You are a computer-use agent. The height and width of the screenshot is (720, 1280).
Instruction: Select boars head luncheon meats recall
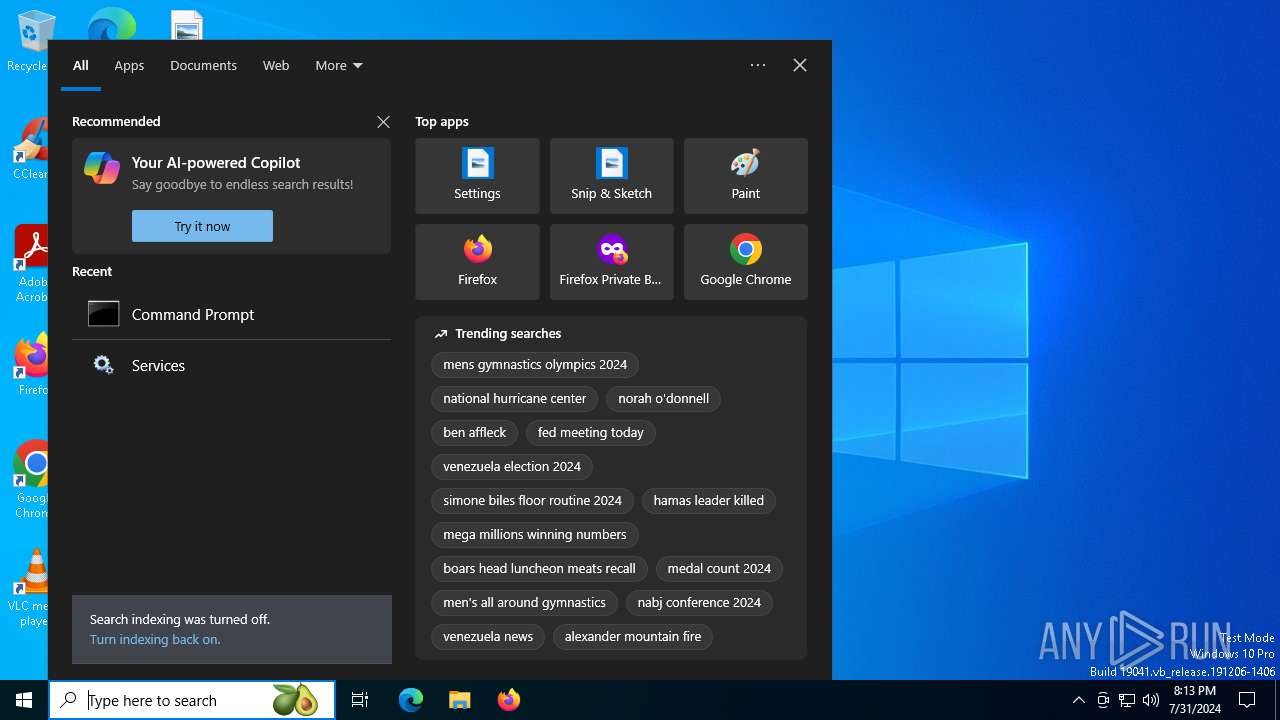[539, 569]
